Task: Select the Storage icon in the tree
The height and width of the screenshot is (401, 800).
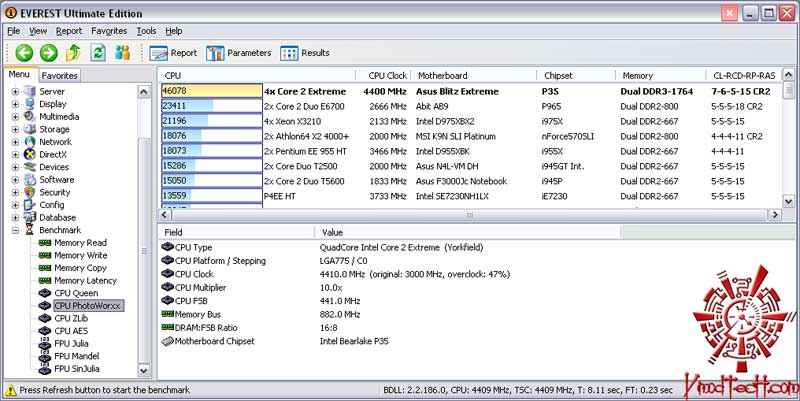Action: (x=30, y=129)
